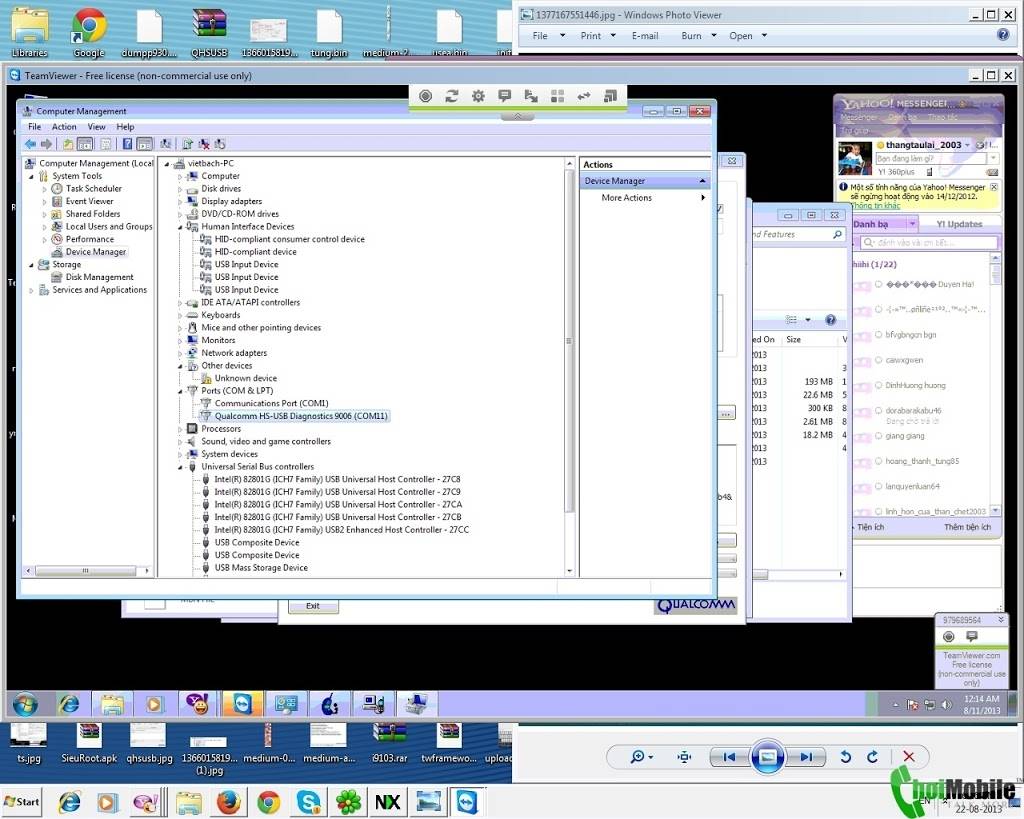Screen dimensions: 1024x819
Task: Click TeamViewer toolbar settings gear icon
Action: (x=478, y=96)
